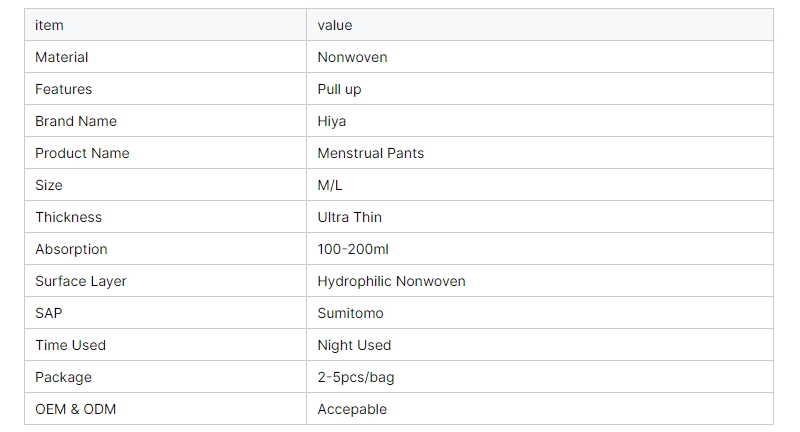Click the 2-5pcs/bag package value
Viewport: 800px width, 432px height.
[x=356, y=377]
